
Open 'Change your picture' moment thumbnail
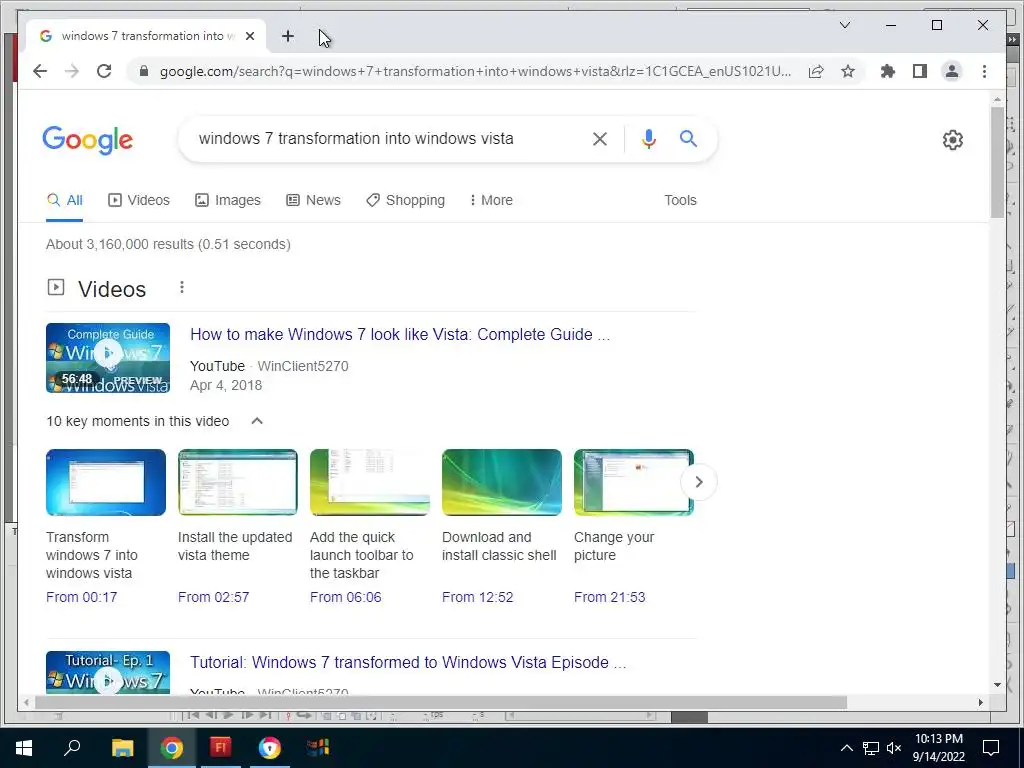click(x=633, y=482)
